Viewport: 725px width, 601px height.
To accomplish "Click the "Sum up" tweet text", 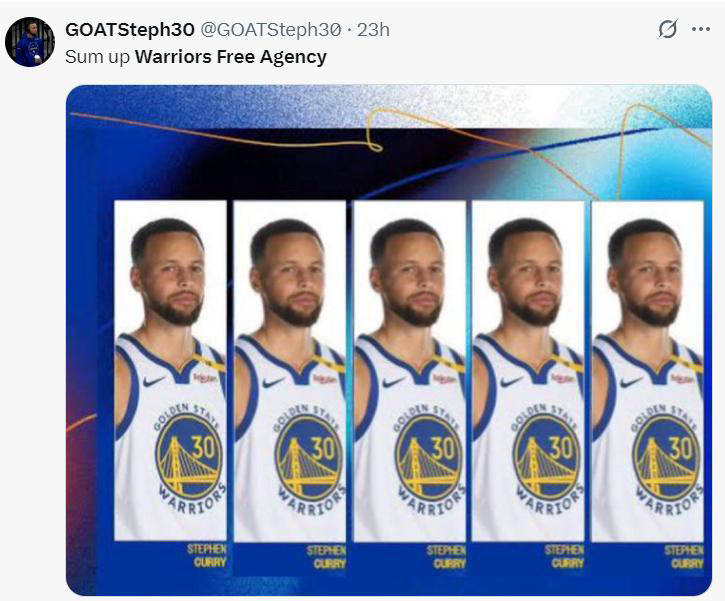I will point(97,58).
